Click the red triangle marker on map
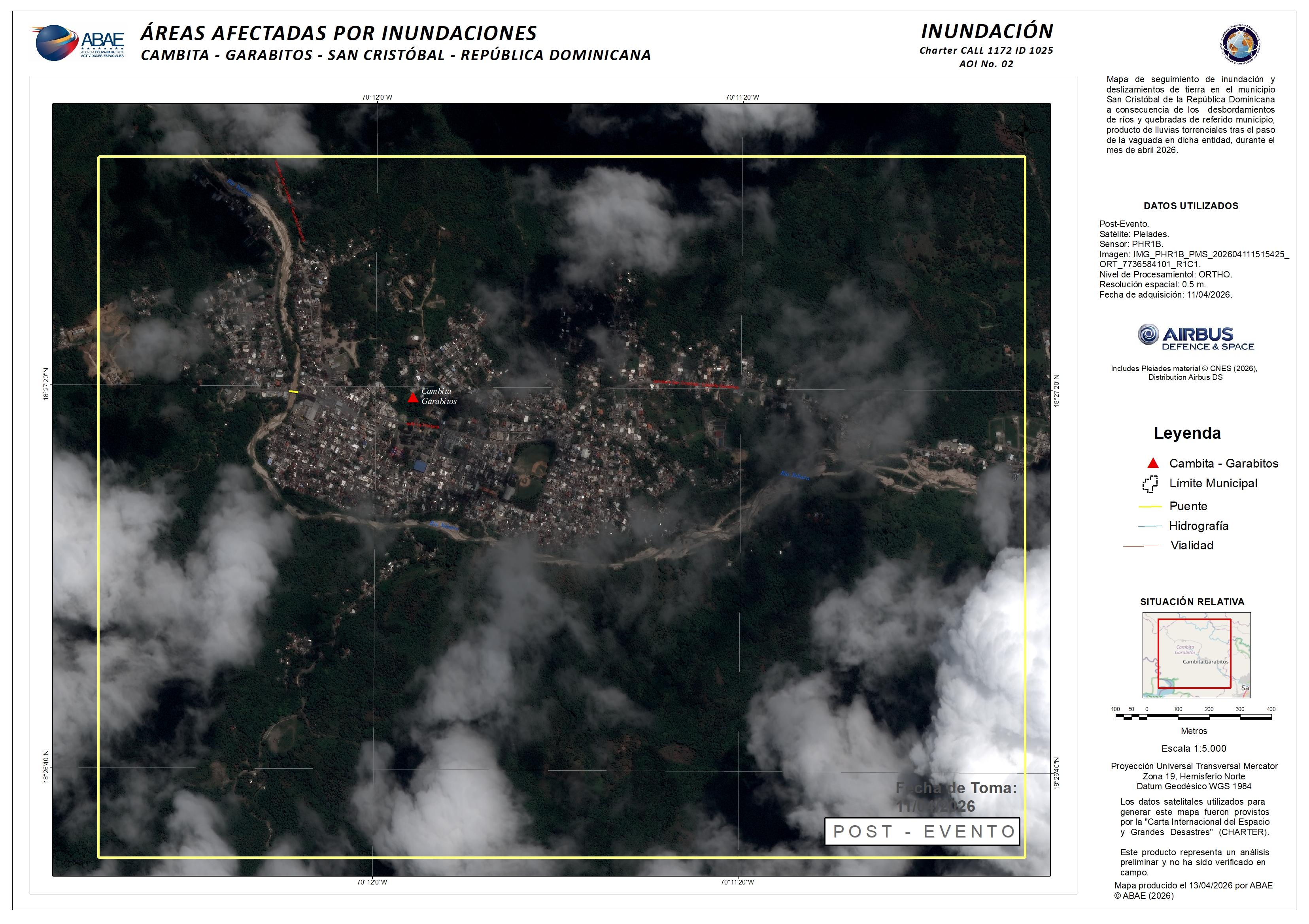Image resolution: width=1309 pixels, height=924 pixels. coord(413,398)
